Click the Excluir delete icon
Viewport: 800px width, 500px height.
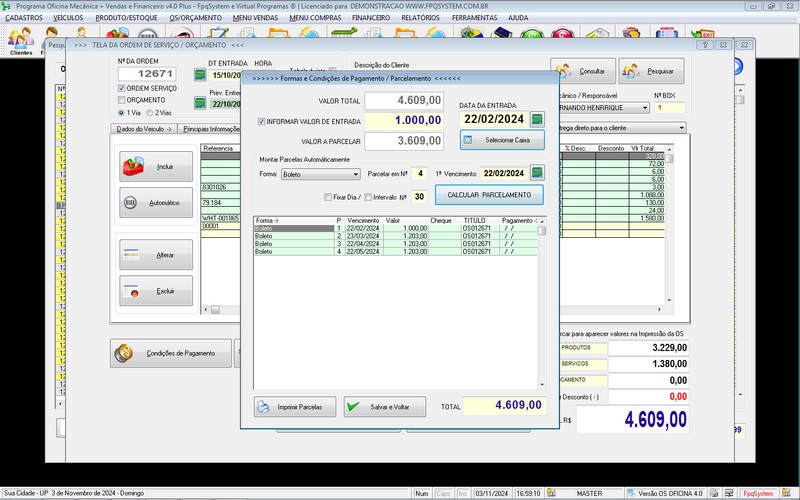point(135,291)
